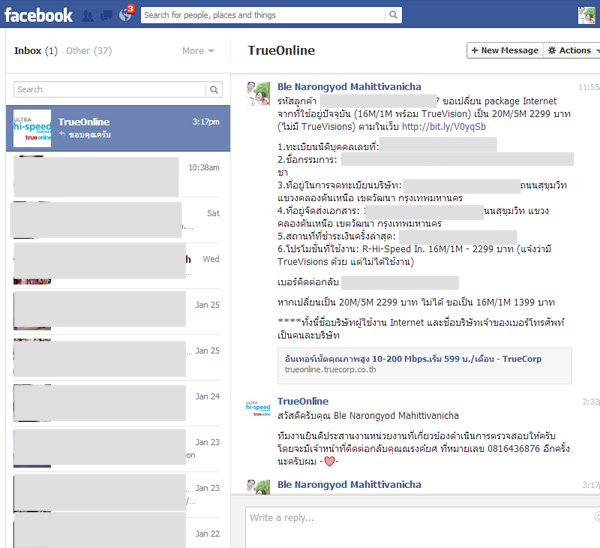Screen dimensions: 600x548
Task: Expand the More dropdown
Action: (198, 51)
